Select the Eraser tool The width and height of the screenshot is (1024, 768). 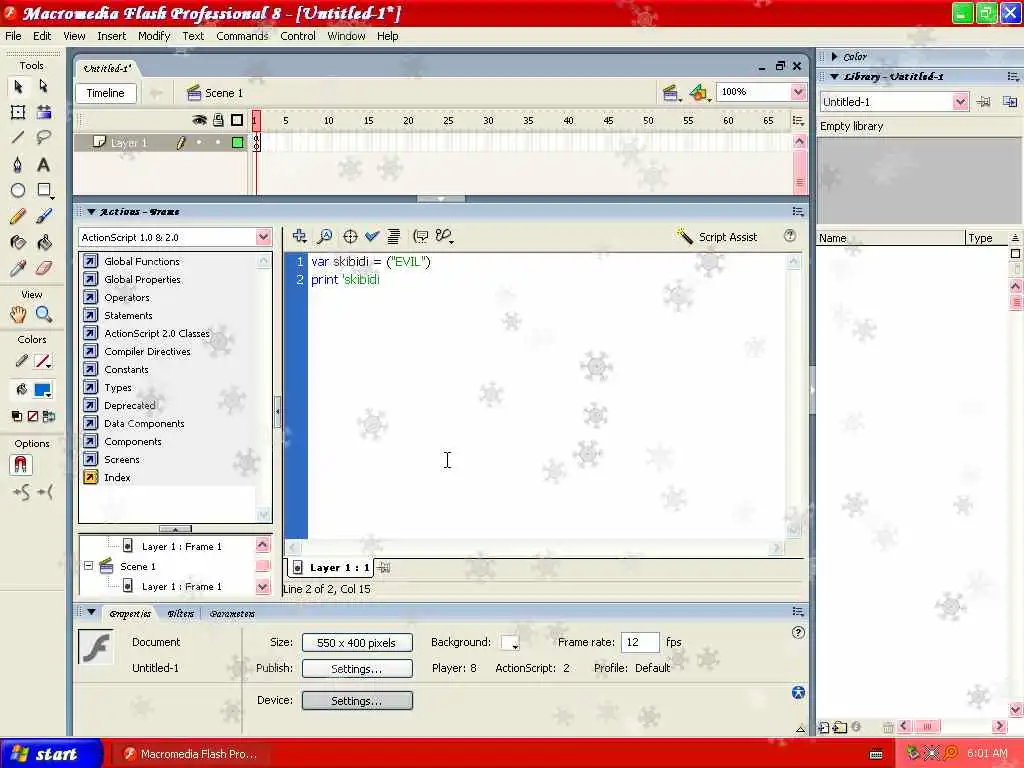(44, 268)
